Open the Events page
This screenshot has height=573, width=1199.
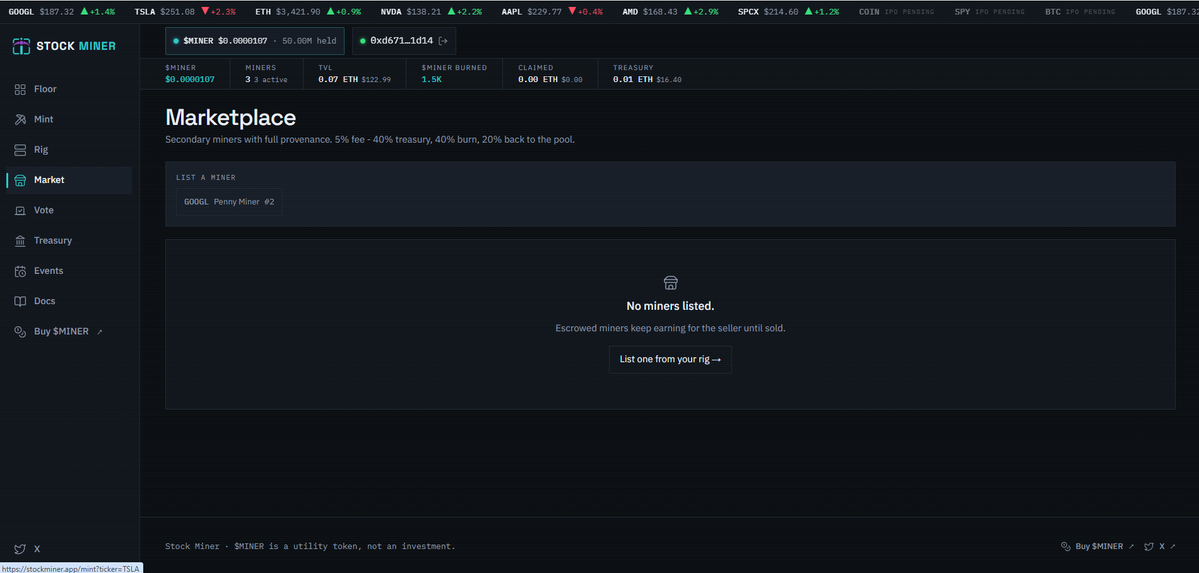tap(69, 271)
